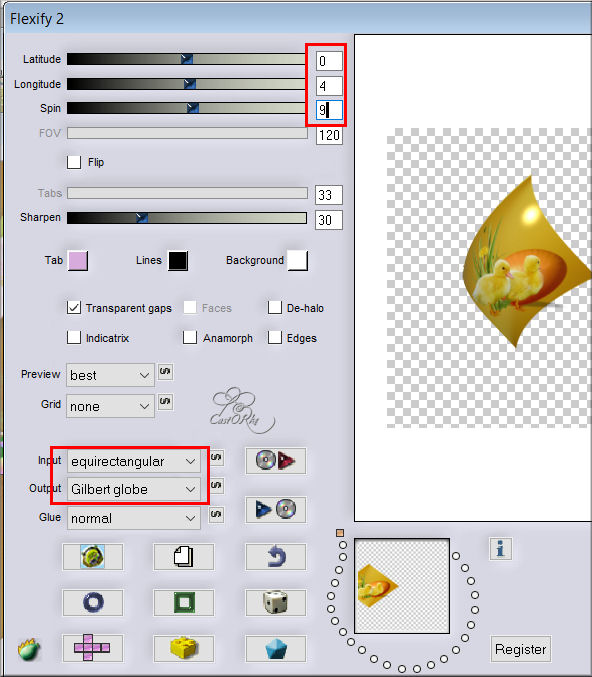Click the blue undo arrow button
Image resolution: width=592 pixels, height=677 pixels.
coord(275,557)
